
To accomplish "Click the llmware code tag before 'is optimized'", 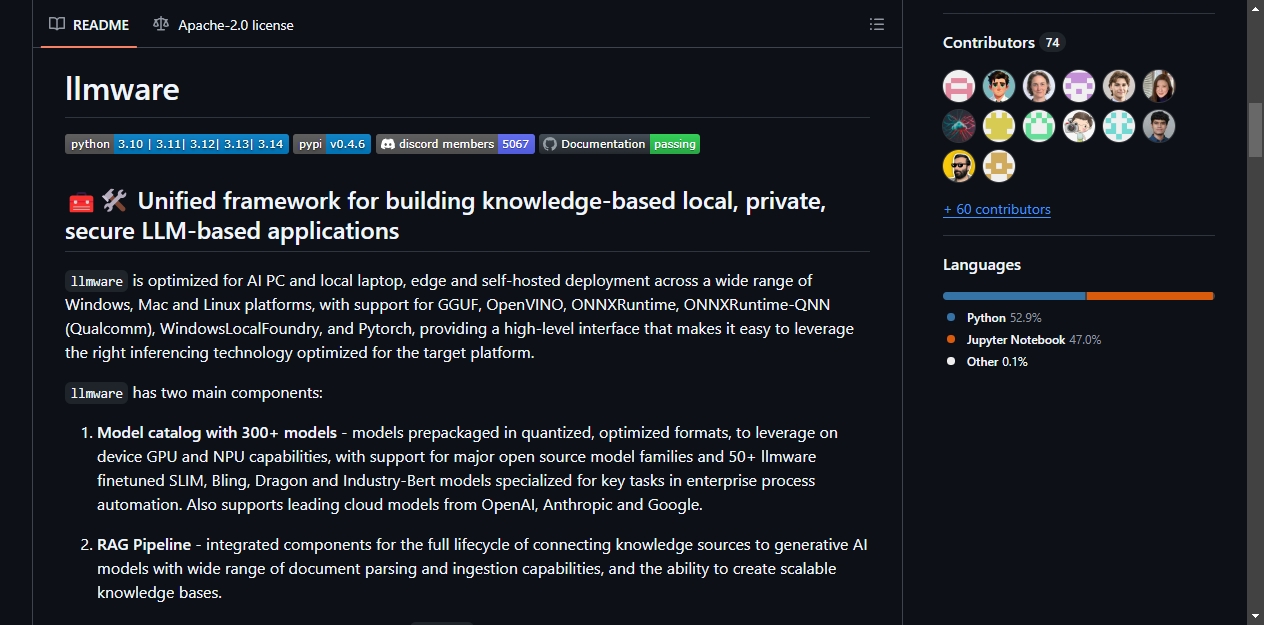I will [x=97, y=281].
